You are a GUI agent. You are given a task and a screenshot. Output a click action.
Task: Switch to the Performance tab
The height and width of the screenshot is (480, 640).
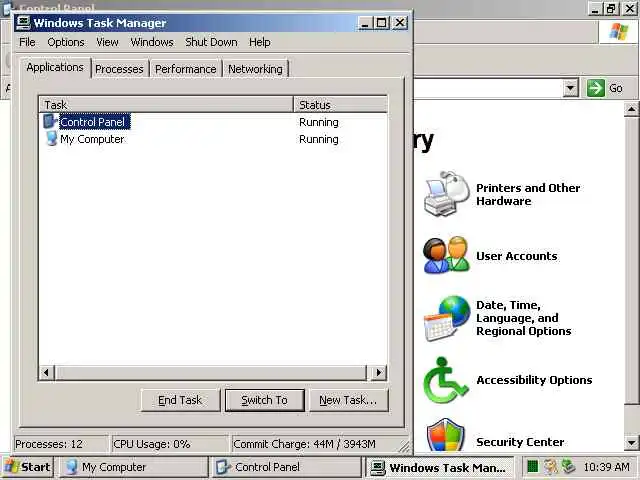[185, 69]
